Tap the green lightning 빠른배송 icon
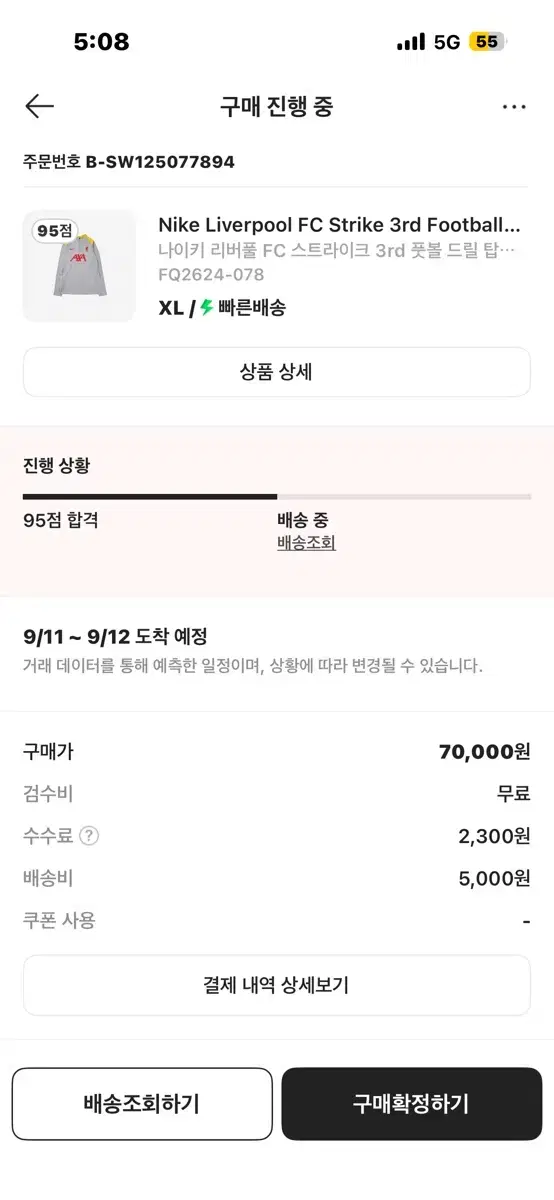554x1200 pixels. point(207,307)
